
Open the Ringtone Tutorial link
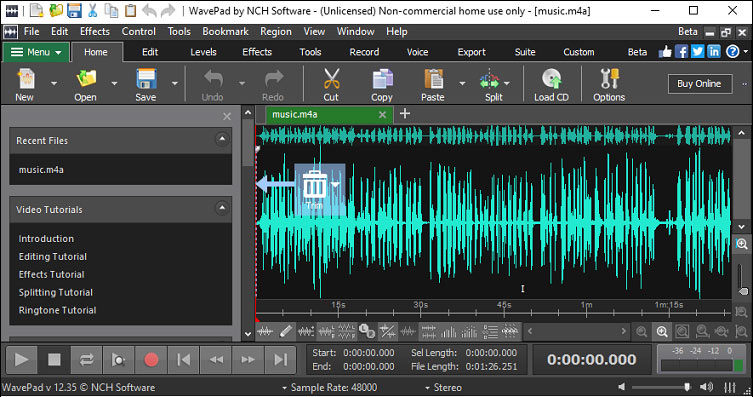pos(57,311)
